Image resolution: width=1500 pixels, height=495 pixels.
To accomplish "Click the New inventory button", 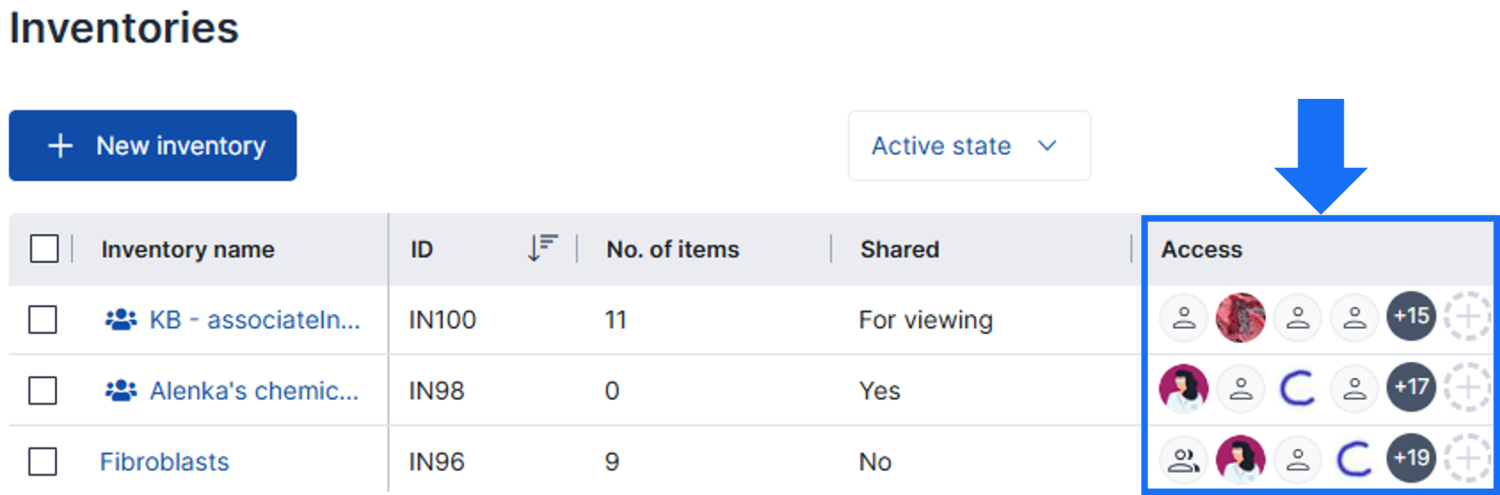I will click(x=153, y=146).
